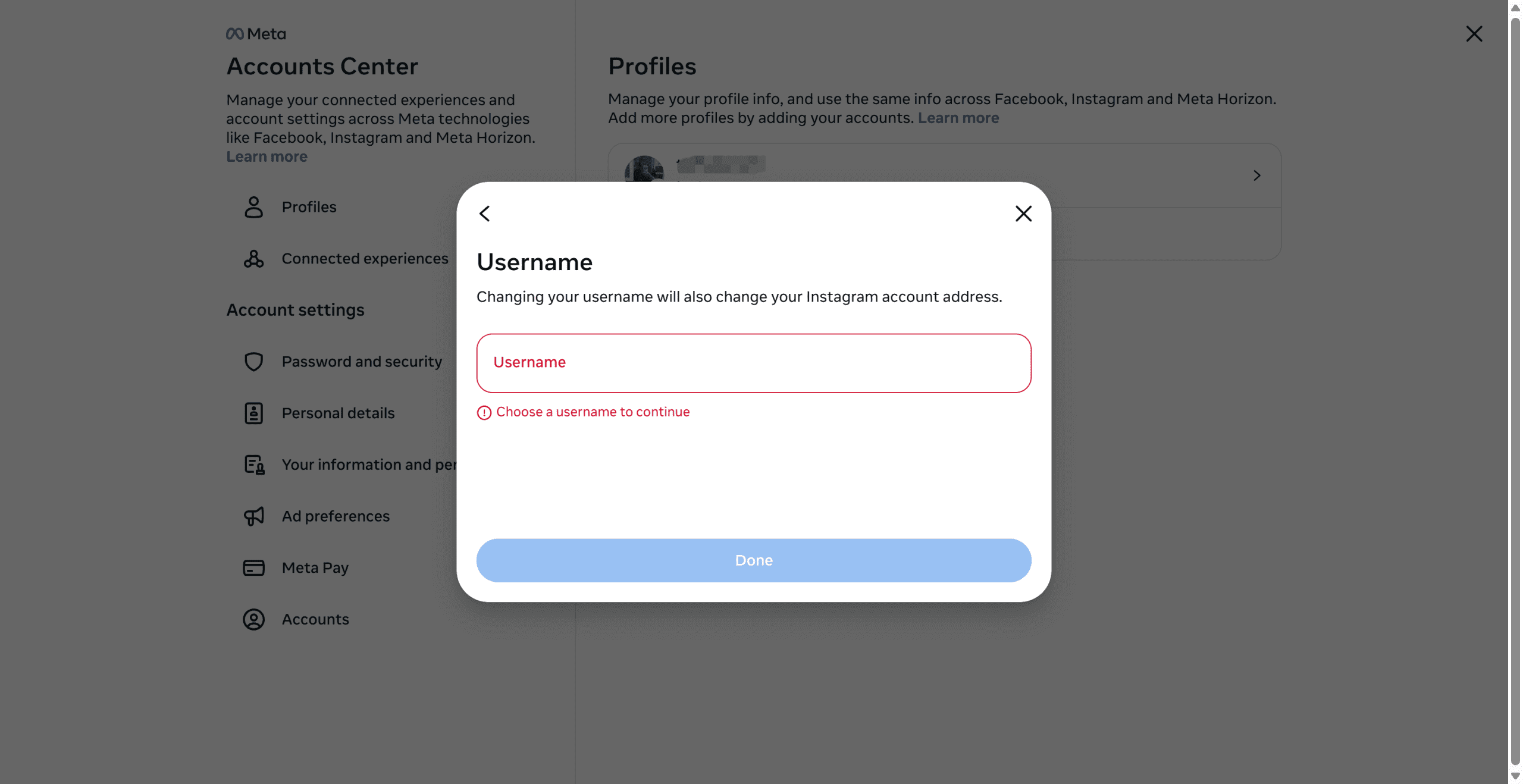Viewport: 1523px width, 784px height.
Task: Click the Profiles person icon in sidebar
Action: coord(253,207)
